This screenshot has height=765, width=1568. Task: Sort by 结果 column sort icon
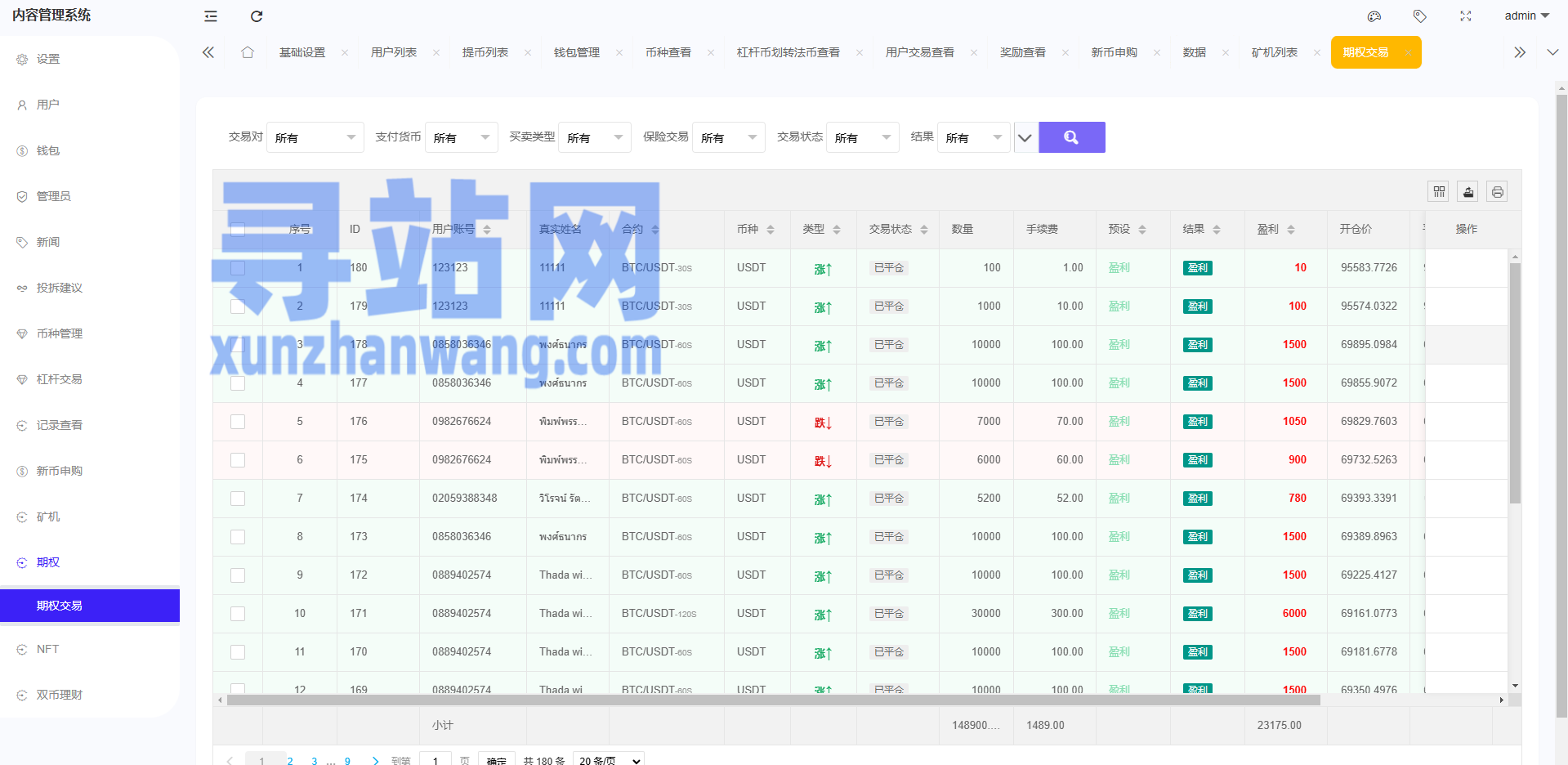point(1217,230)
